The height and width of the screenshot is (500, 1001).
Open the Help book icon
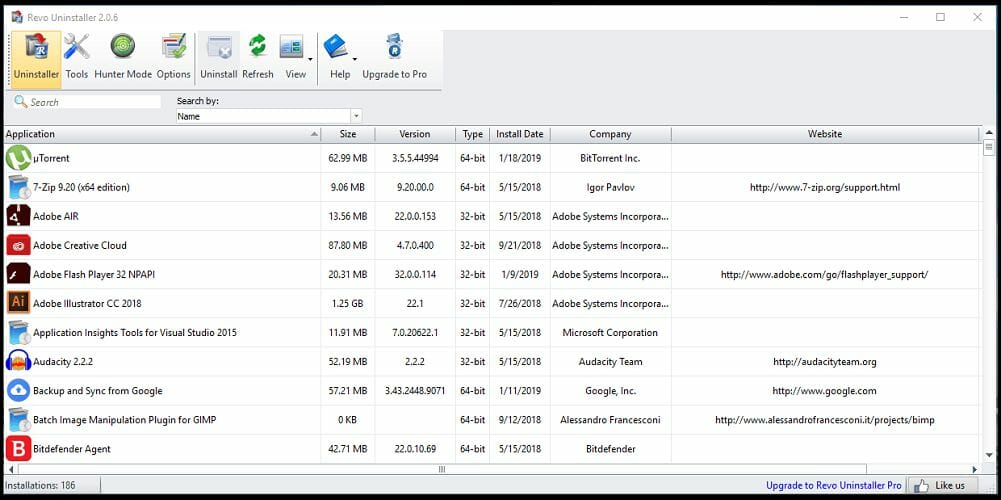click(x=336, y=47)
